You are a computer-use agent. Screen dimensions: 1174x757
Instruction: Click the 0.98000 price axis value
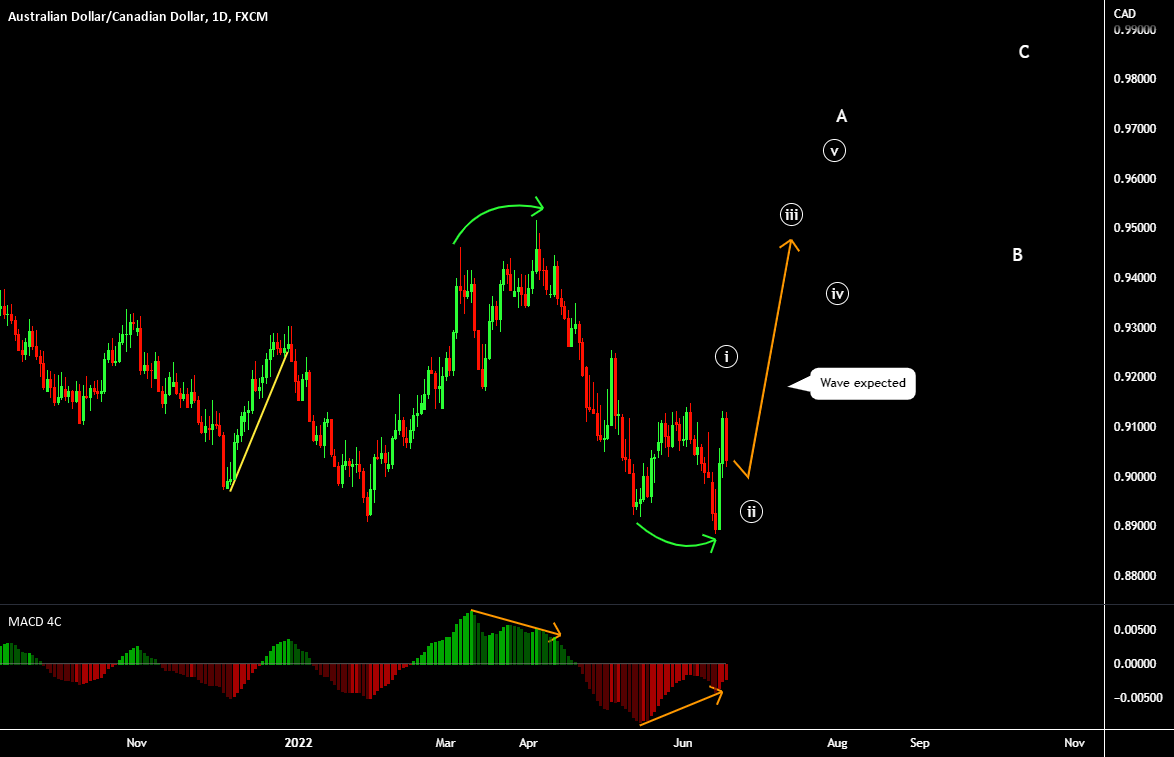pyautogui.click(x=1134, y=79)
